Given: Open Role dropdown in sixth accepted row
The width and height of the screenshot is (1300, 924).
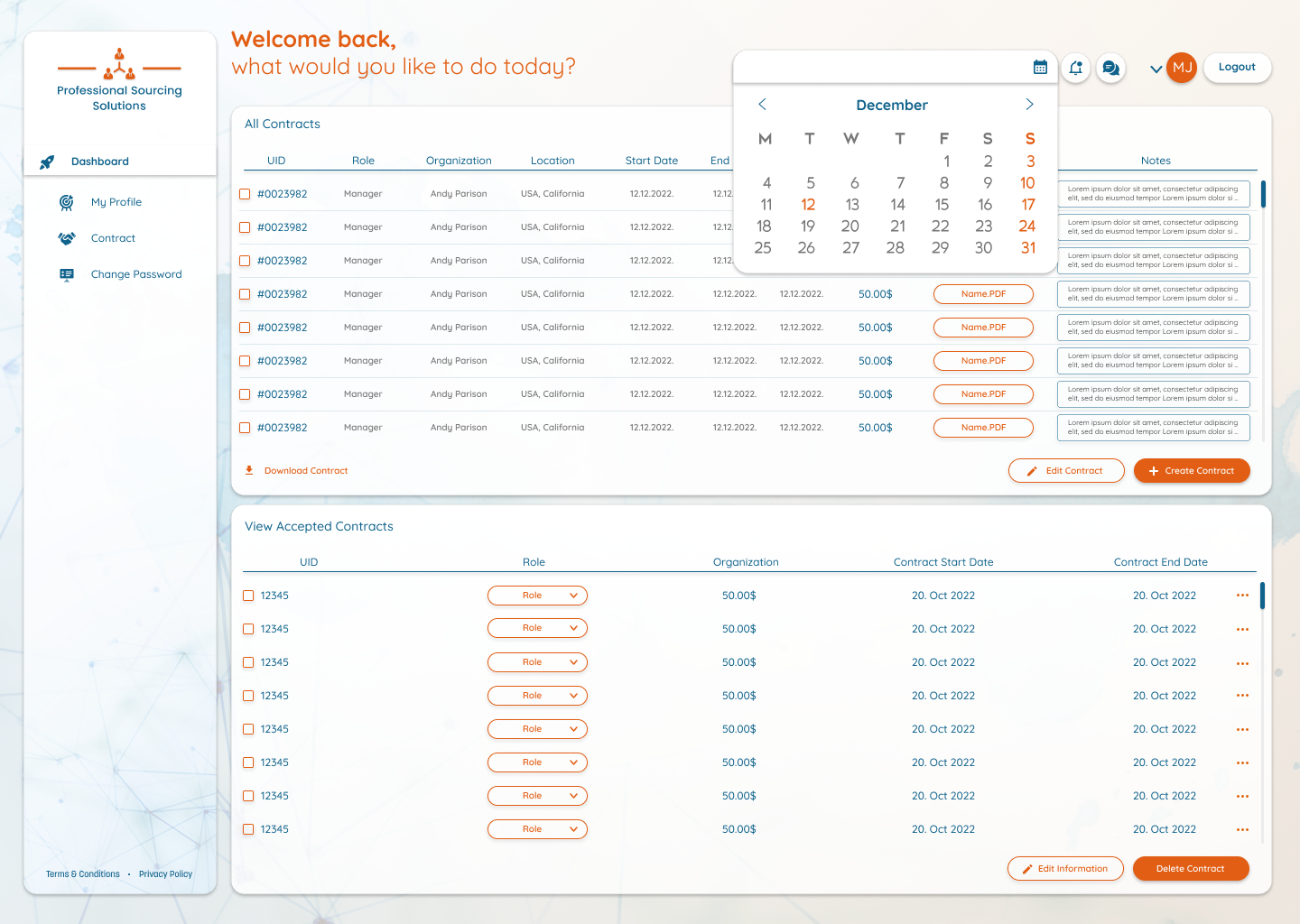Looking at the screenshot, I should (537, 762).
